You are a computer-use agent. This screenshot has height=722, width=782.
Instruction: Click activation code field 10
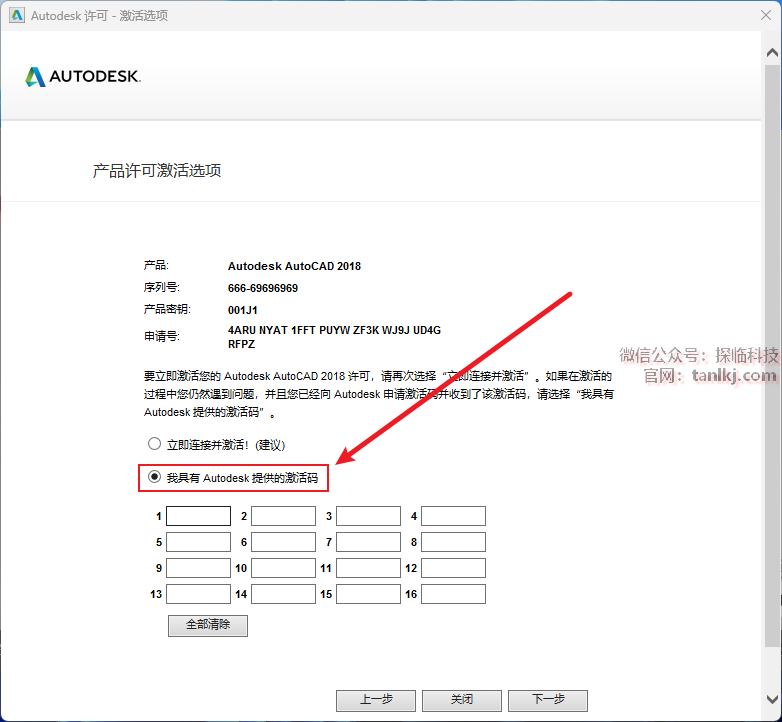click(283, 568)
